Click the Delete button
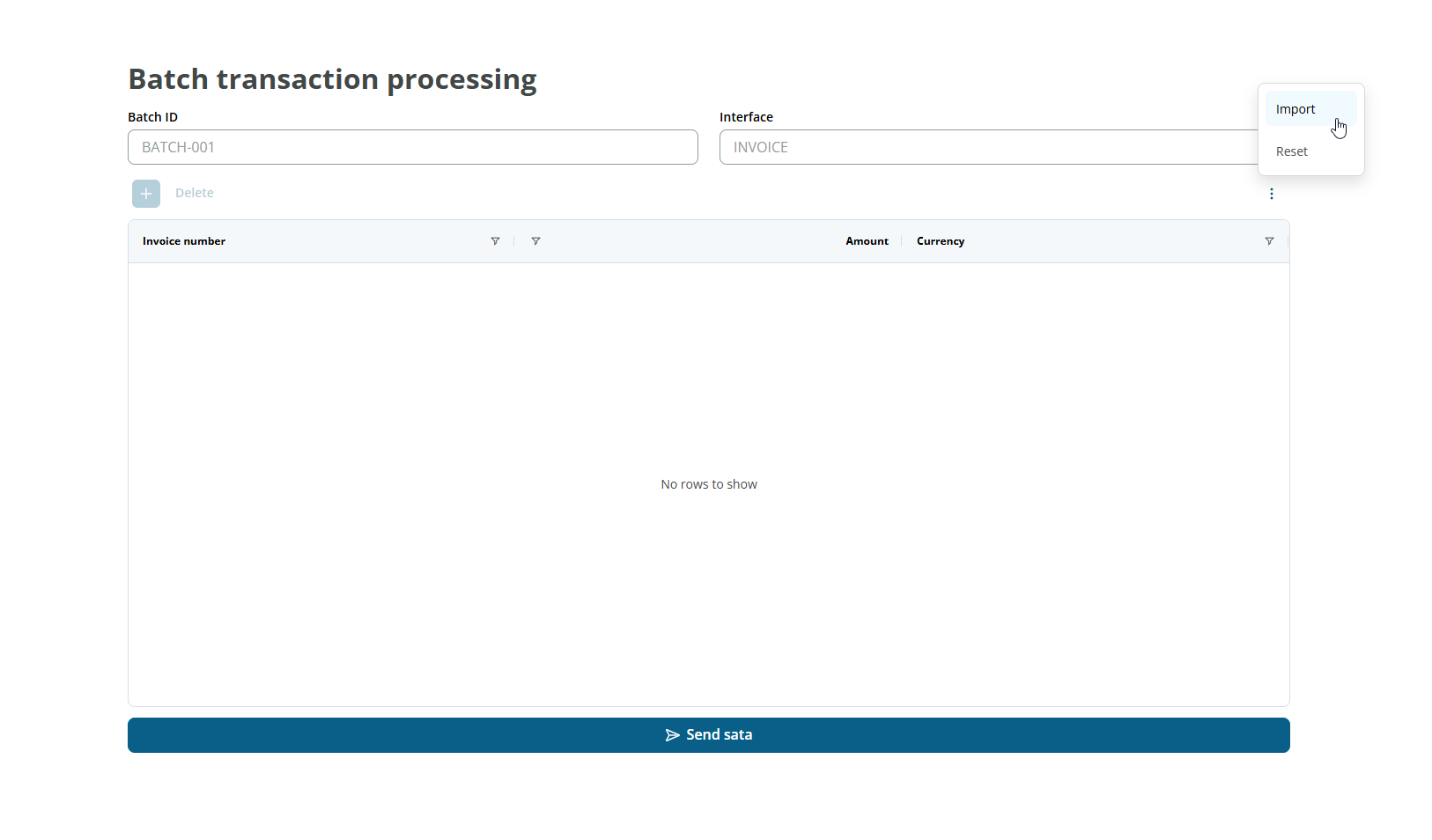1432x840 pixels. click(194, 193)
